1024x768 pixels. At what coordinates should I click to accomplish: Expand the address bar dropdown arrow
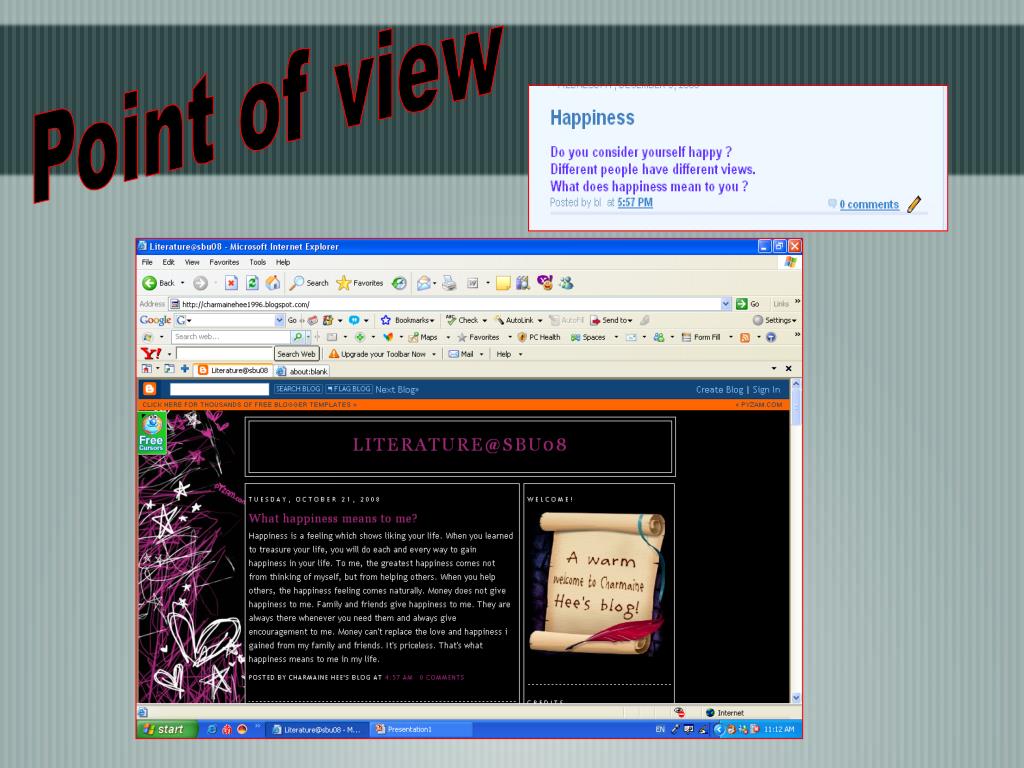726,304
